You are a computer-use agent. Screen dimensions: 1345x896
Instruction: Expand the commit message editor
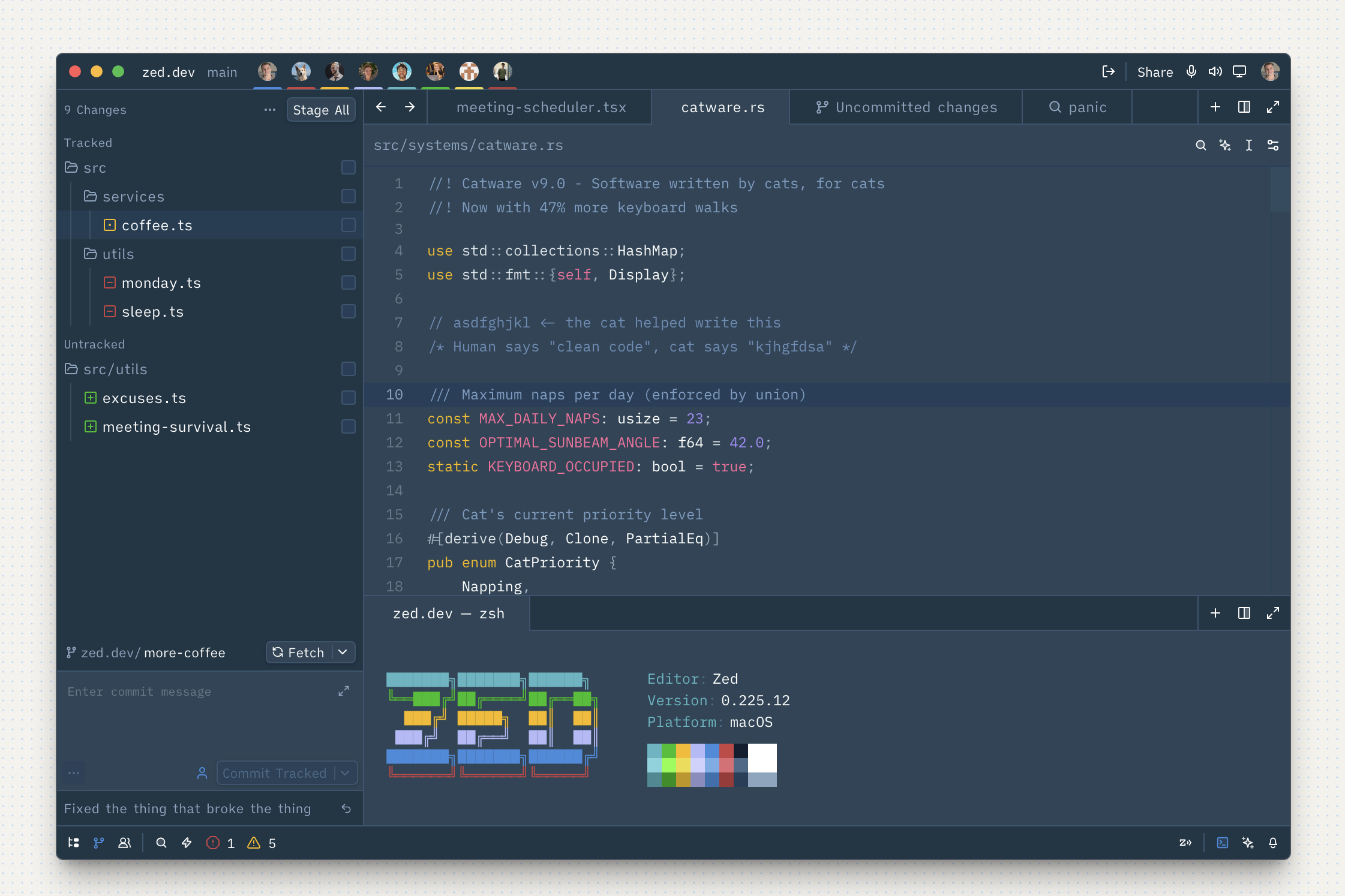[344, 691]
